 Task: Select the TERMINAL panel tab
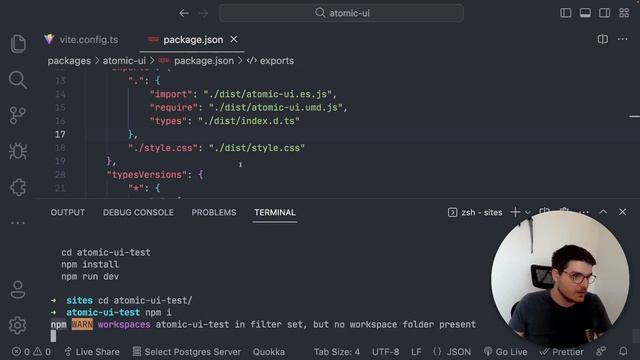275,213
